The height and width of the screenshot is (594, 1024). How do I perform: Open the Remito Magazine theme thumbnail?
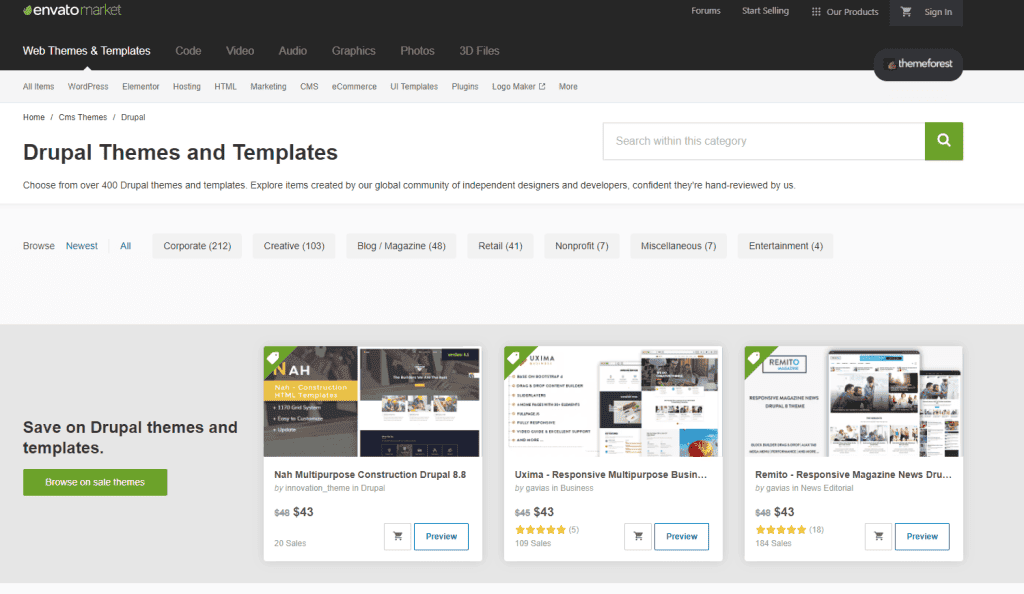[x=854, y=401]
